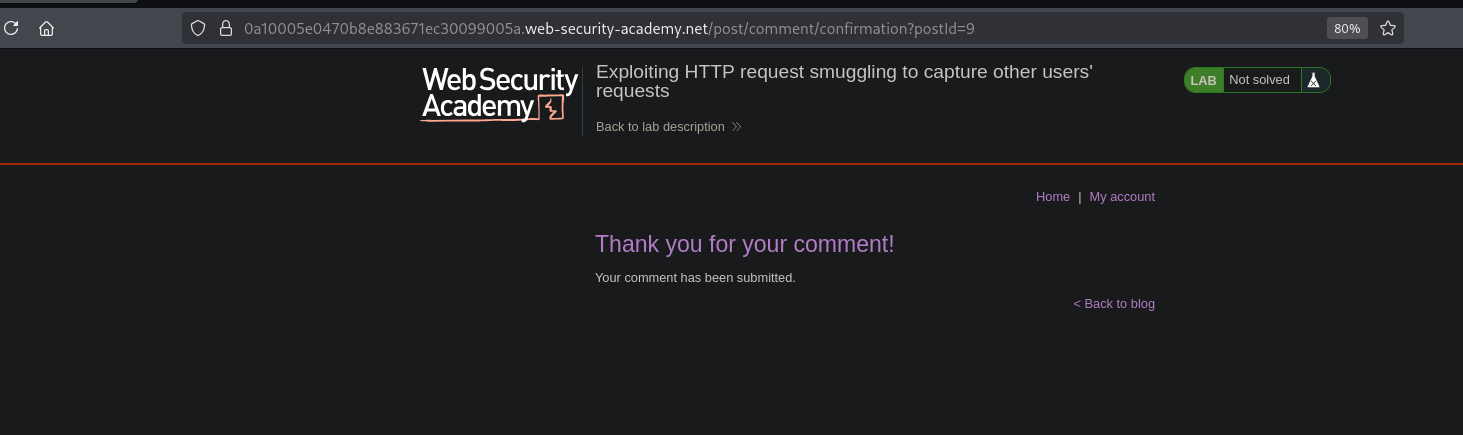This screenshot has height=435, width=1463.
Task: Open the My account page
Action: click(1122, 197)
